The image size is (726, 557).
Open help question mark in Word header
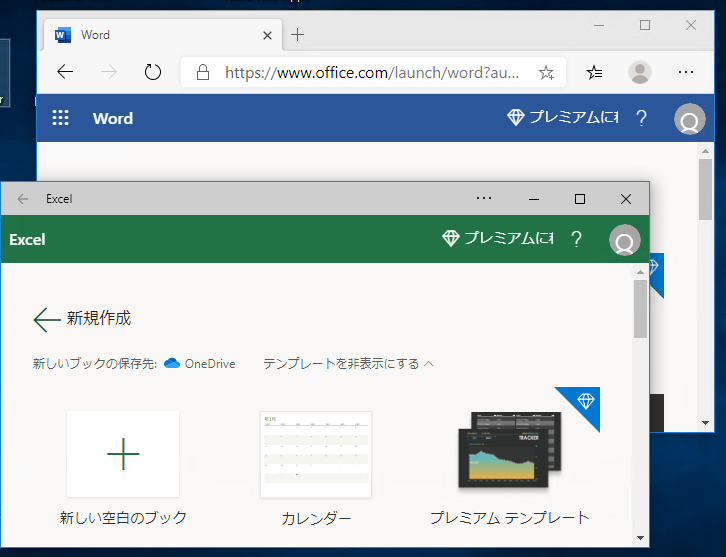coord(641,118)
